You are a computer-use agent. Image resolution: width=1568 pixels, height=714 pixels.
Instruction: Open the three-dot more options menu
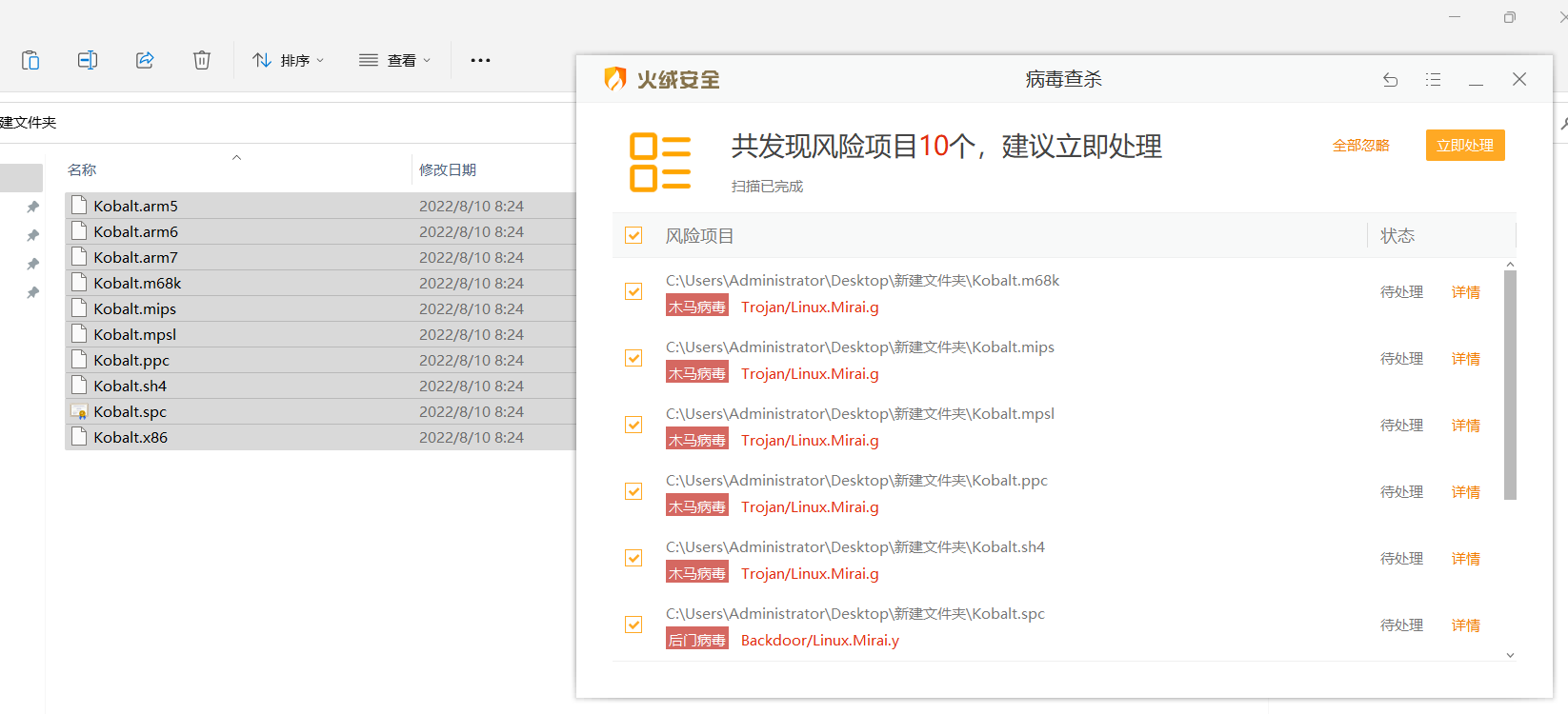(480, 60)
